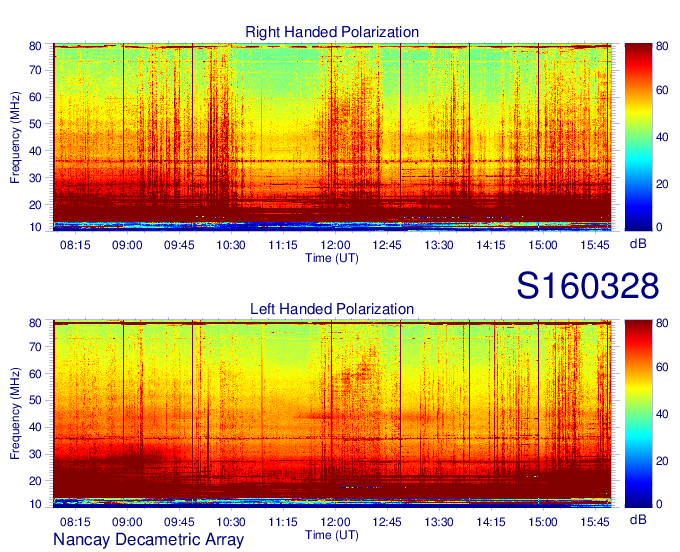680x552 pixels.
Task: Click the 14:15 tick under the top plot
Action: [x=491, y=245]
